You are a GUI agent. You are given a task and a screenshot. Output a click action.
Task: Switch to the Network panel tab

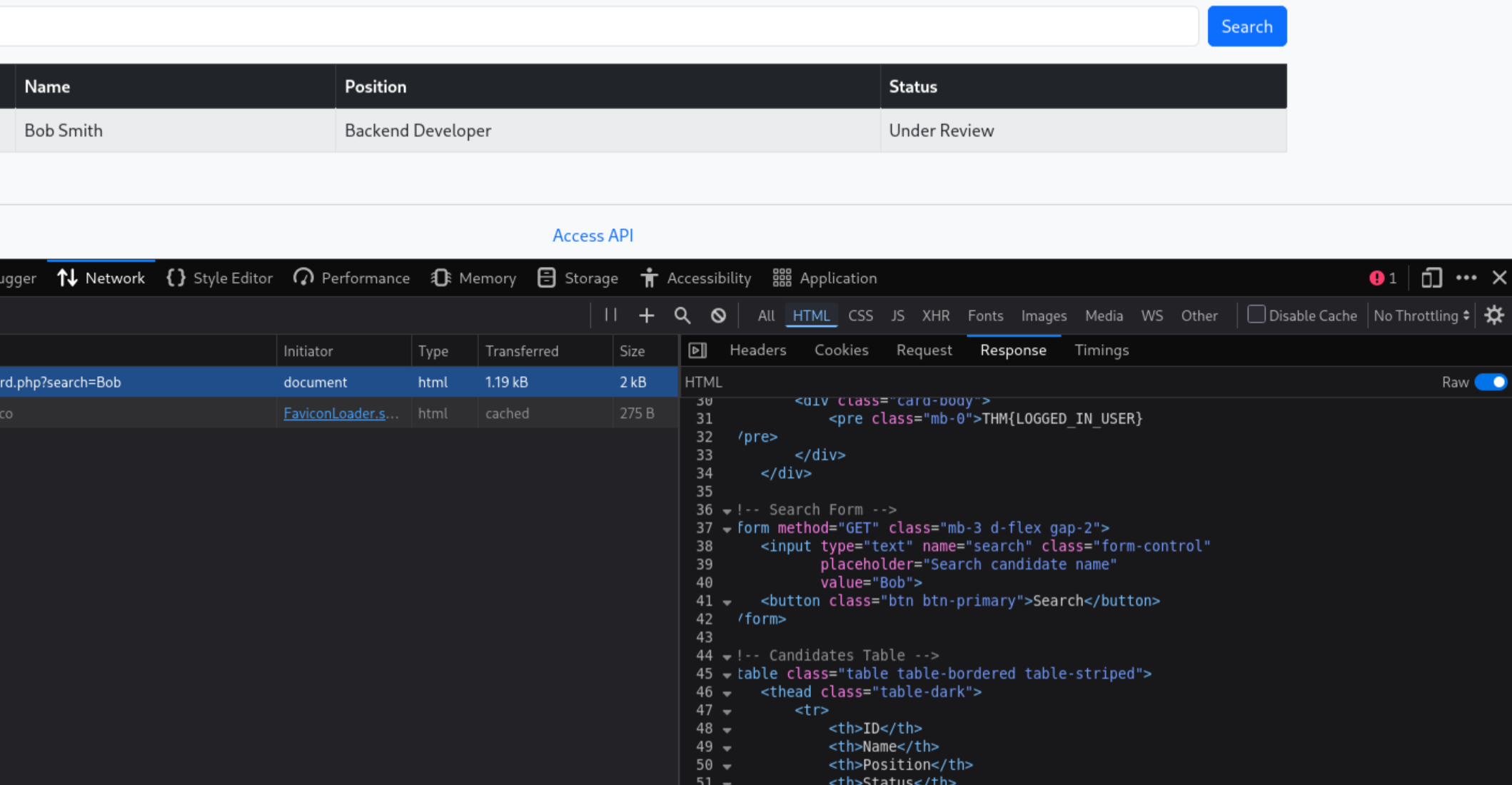101,278
